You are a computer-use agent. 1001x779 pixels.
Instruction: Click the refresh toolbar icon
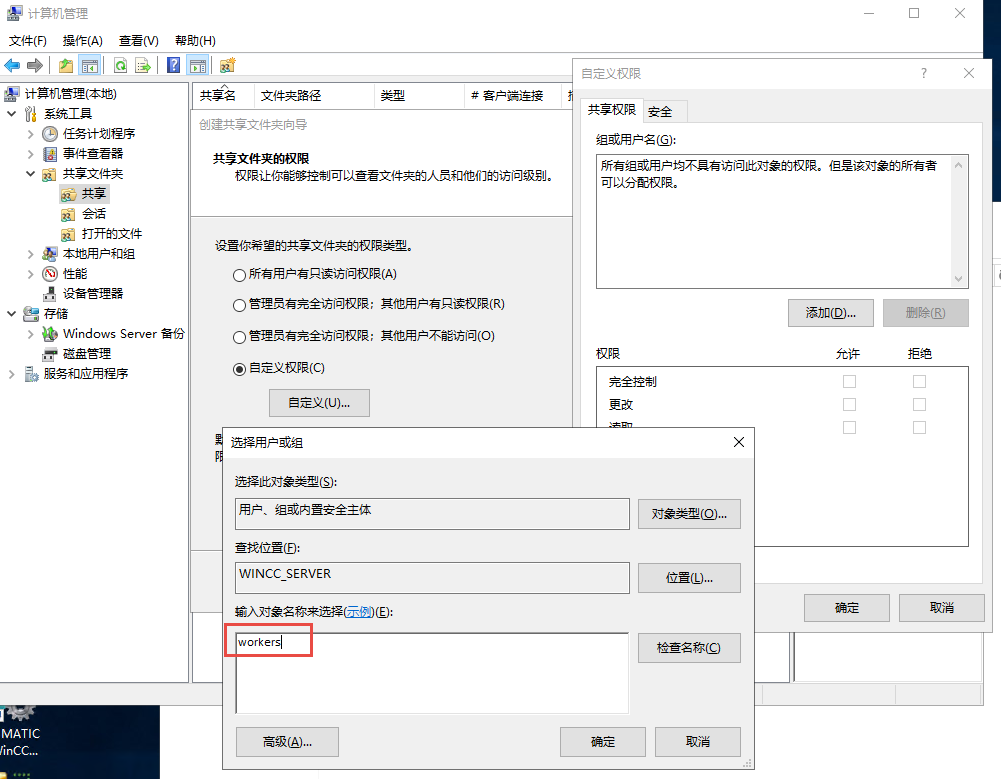[x=119, y=65]
